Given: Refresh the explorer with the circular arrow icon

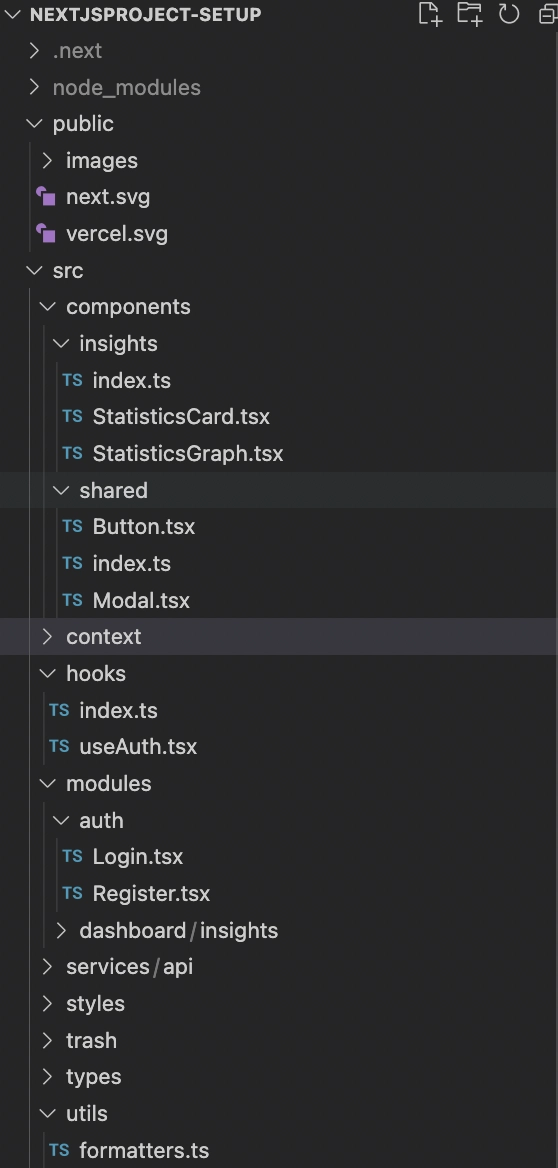Looking at the screenshot, I should tap(509, 14).
